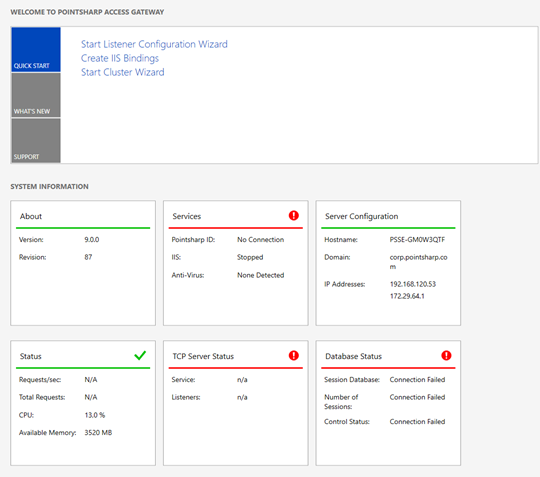
Task: Click the 'Available Memory:' label
Action: click(48, 433)
